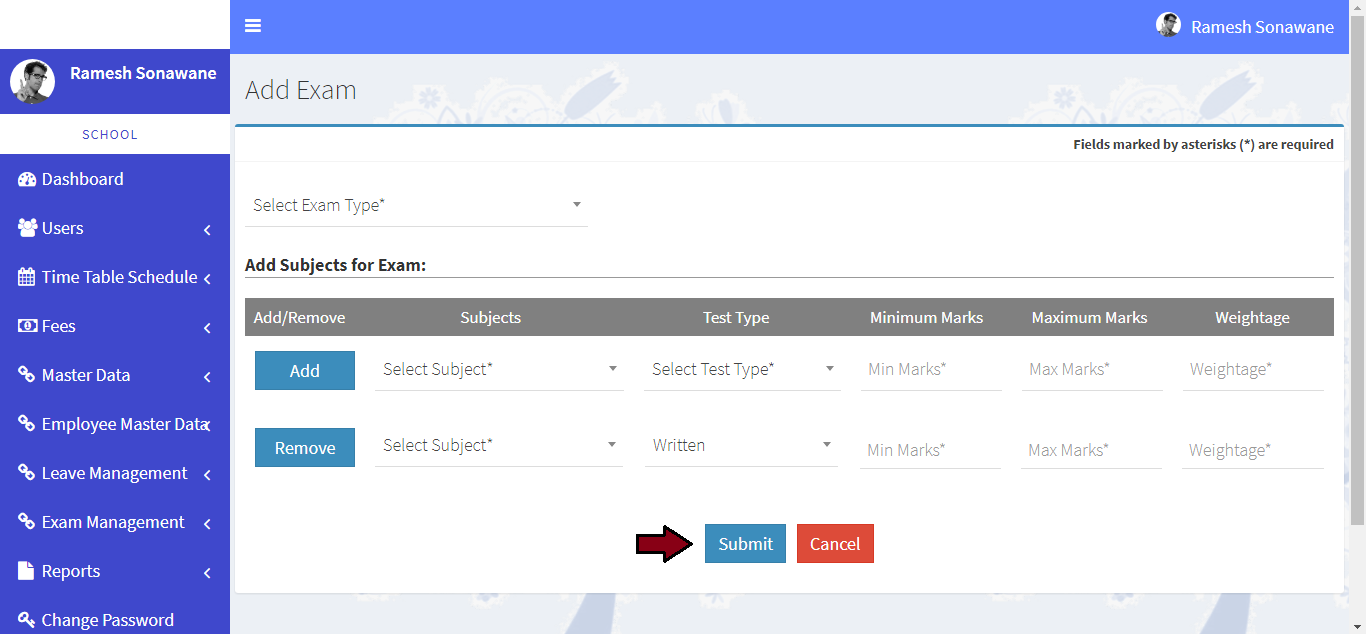This screenshot has height=634, width=1366.
Task: Click the profile avatar in top header
Action: [x=1168, y=26]
